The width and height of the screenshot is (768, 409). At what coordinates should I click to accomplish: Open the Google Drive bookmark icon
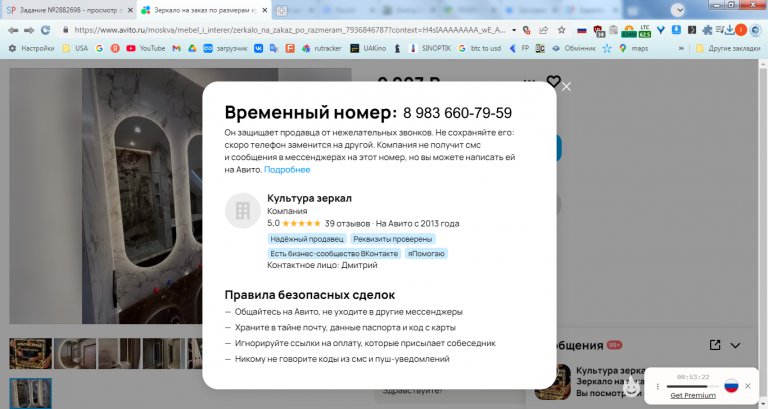(192, 48)
